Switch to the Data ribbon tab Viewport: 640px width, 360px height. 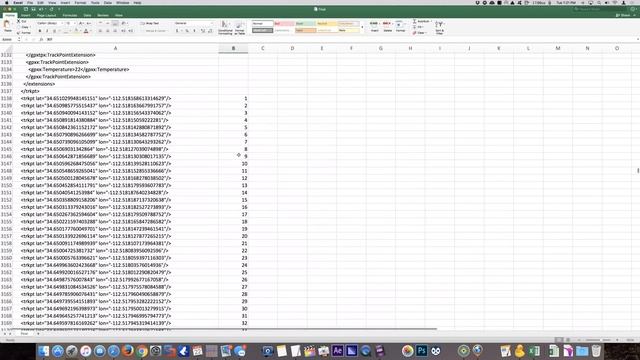(87, 16)
